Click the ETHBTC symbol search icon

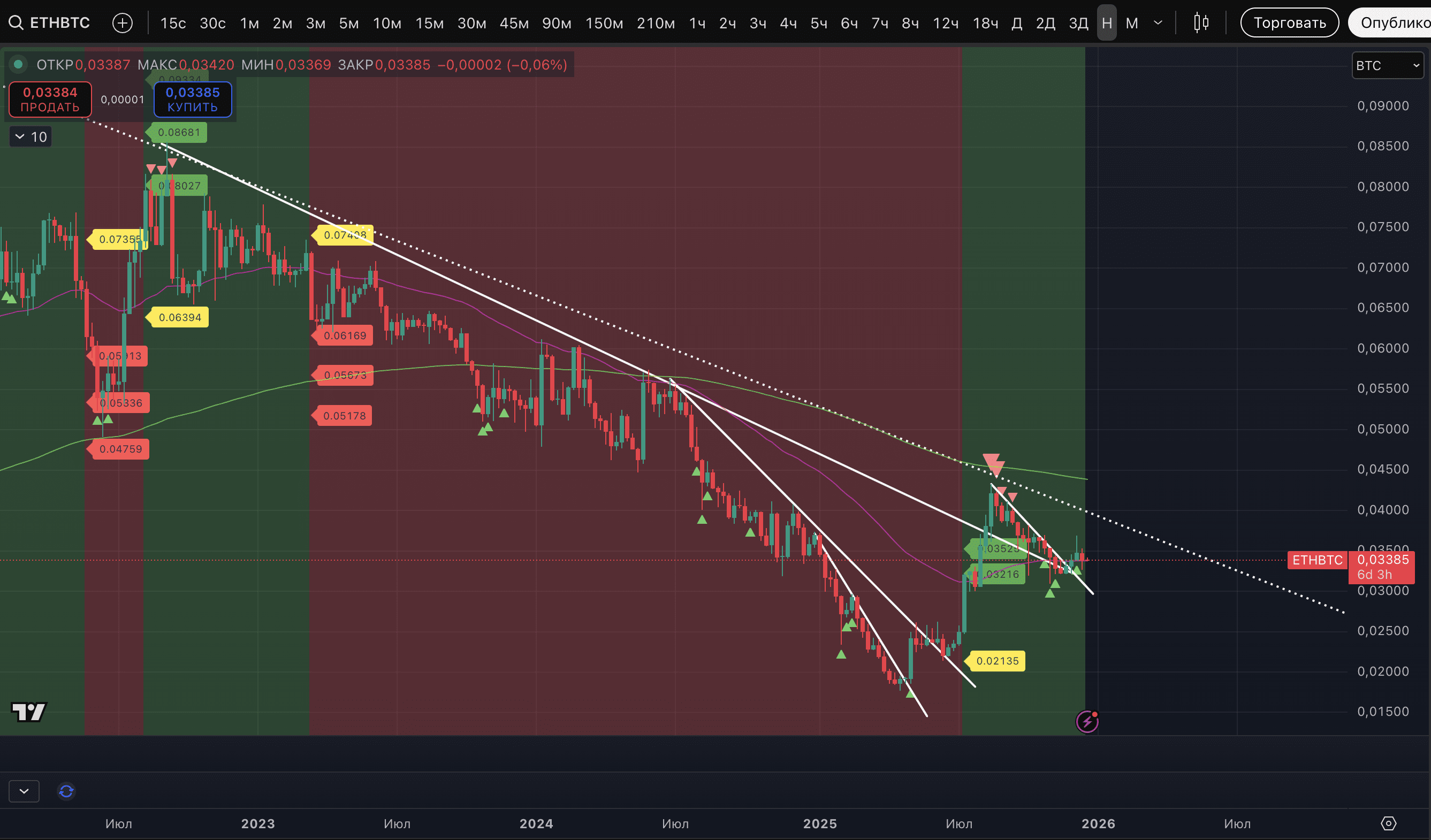coord(16,22)
